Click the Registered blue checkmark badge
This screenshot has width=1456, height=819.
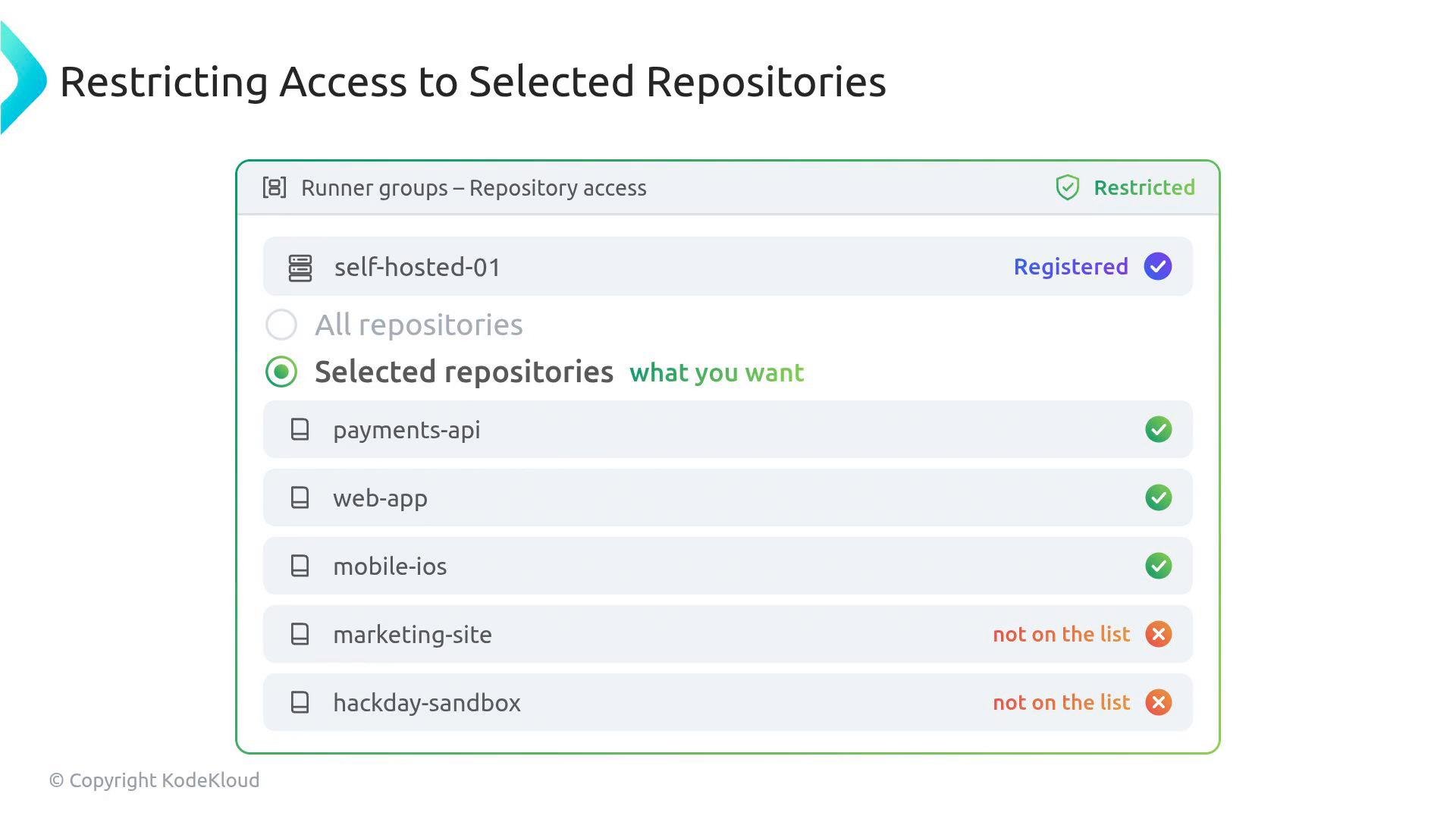(x=1158, y=266)
